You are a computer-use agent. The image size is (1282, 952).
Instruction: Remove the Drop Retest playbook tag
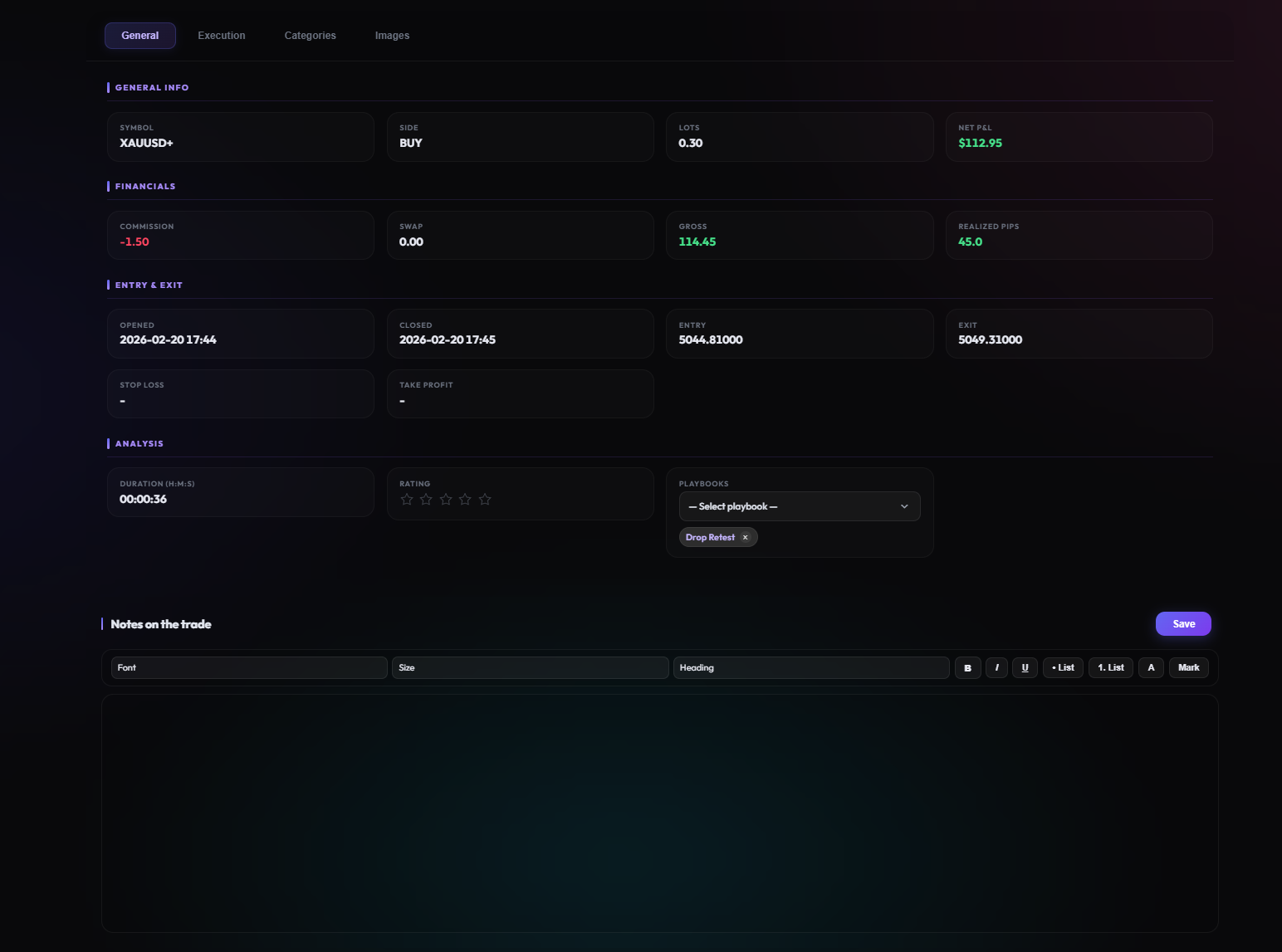coord(746,538)
